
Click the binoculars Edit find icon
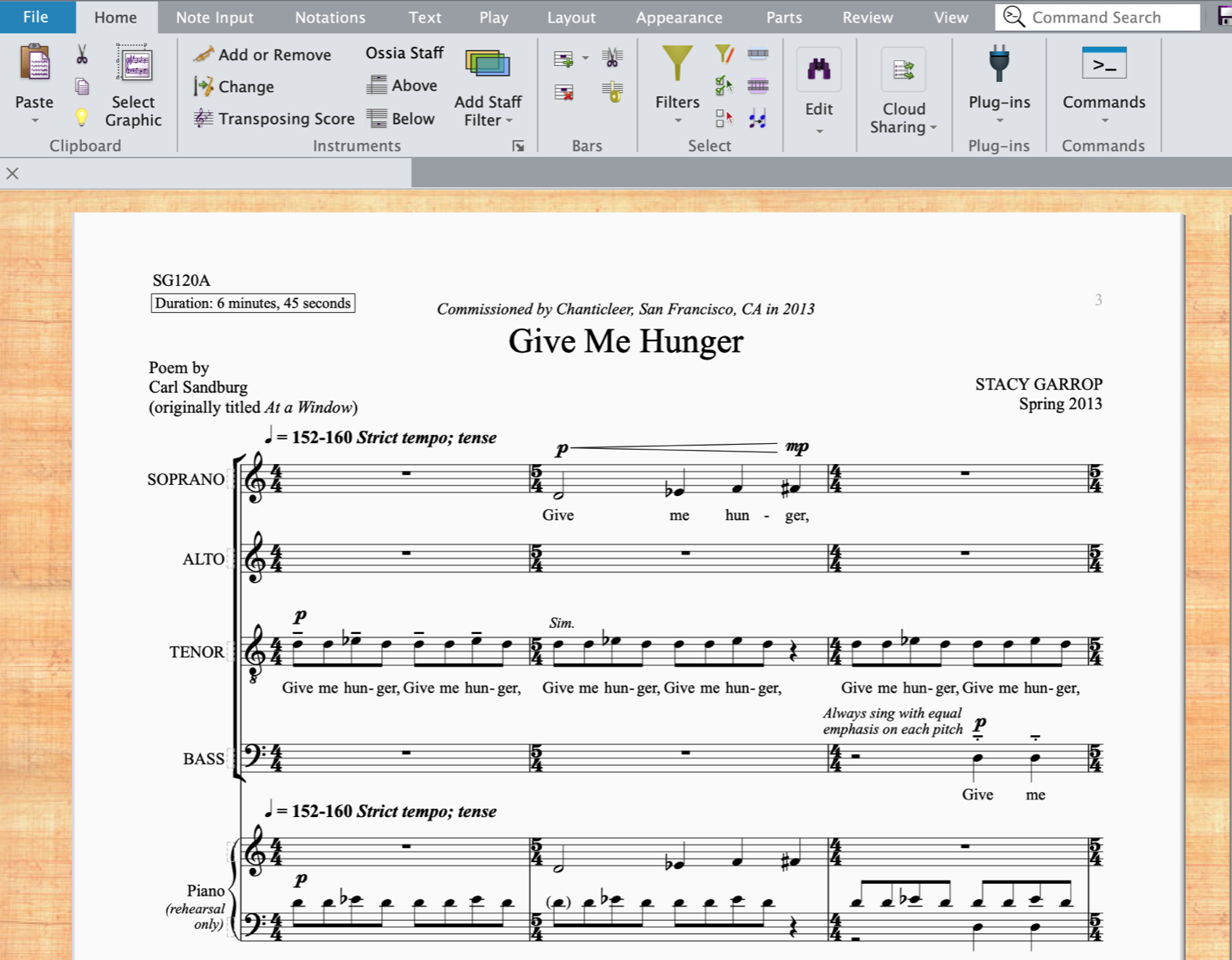[x=818, y=70]
